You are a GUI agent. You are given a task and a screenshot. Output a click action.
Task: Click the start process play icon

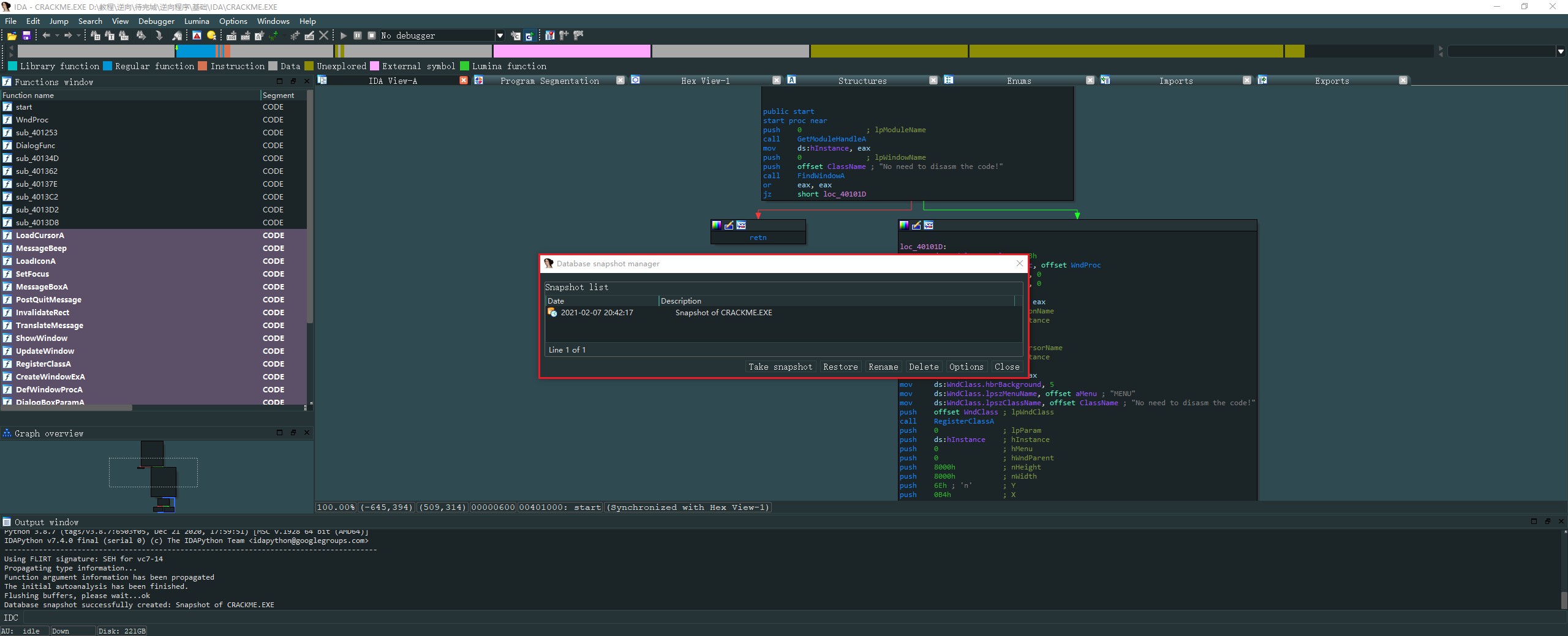click(344, 36)
